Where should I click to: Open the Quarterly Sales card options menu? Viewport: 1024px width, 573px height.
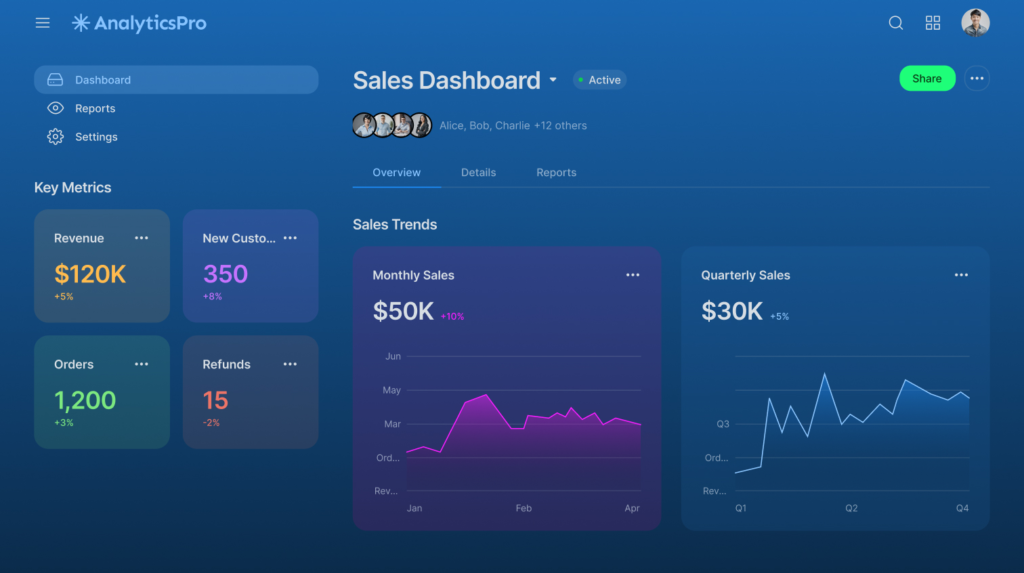click(x=961, y=275)
